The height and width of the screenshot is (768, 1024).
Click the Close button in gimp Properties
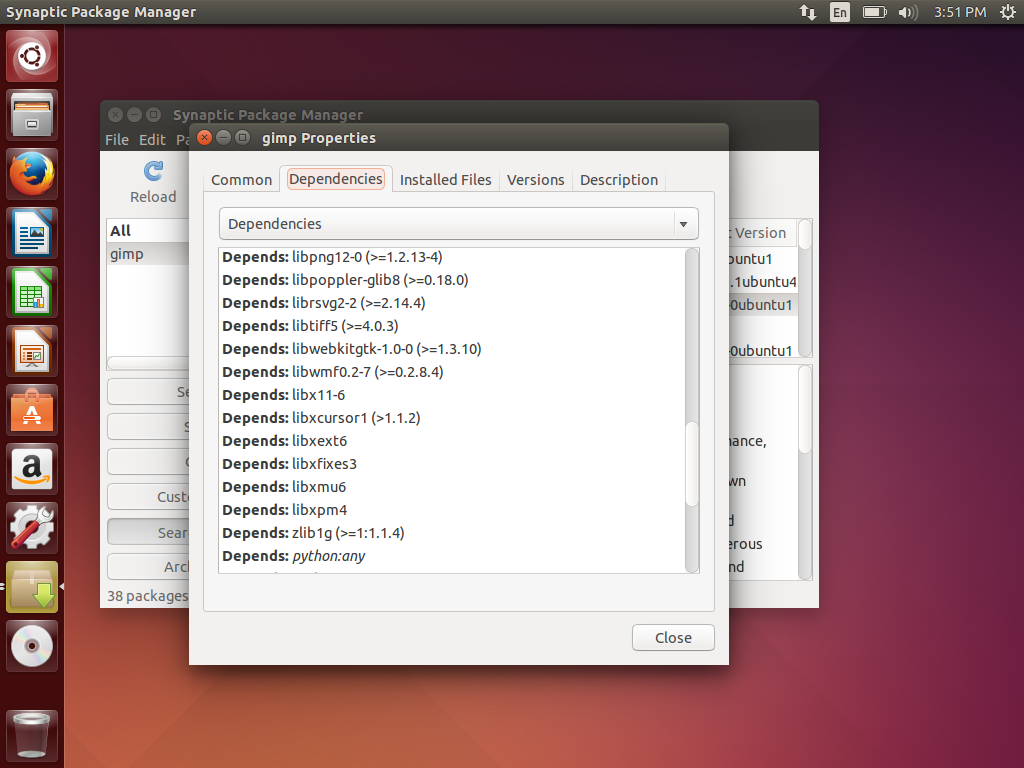tap(673, 637)
